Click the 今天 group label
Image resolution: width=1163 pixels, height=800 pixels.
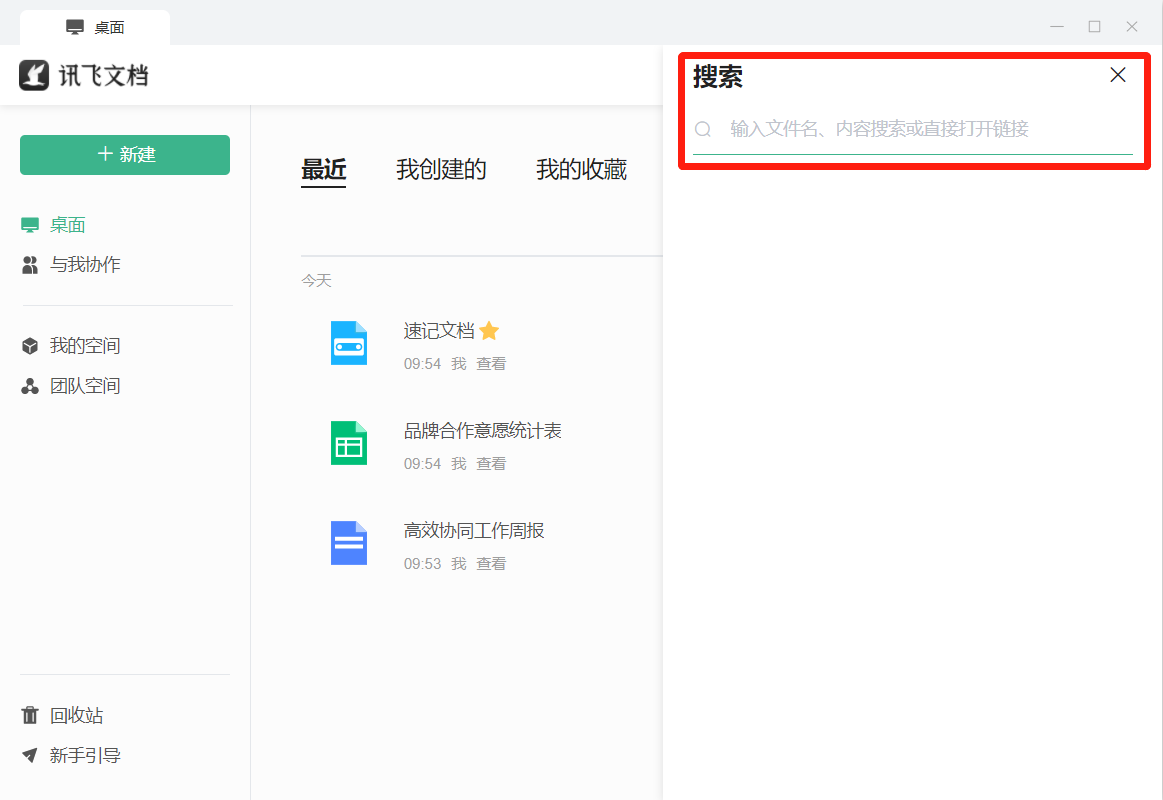click(316, 281)
